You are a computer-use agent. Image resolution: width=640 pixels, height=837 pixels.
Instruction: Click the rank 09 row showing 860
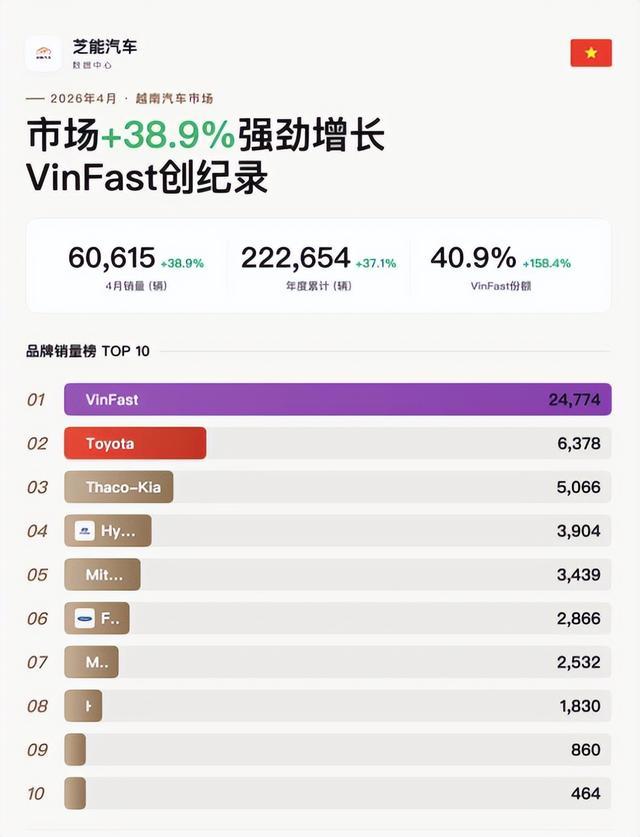[x=338, y=749]
